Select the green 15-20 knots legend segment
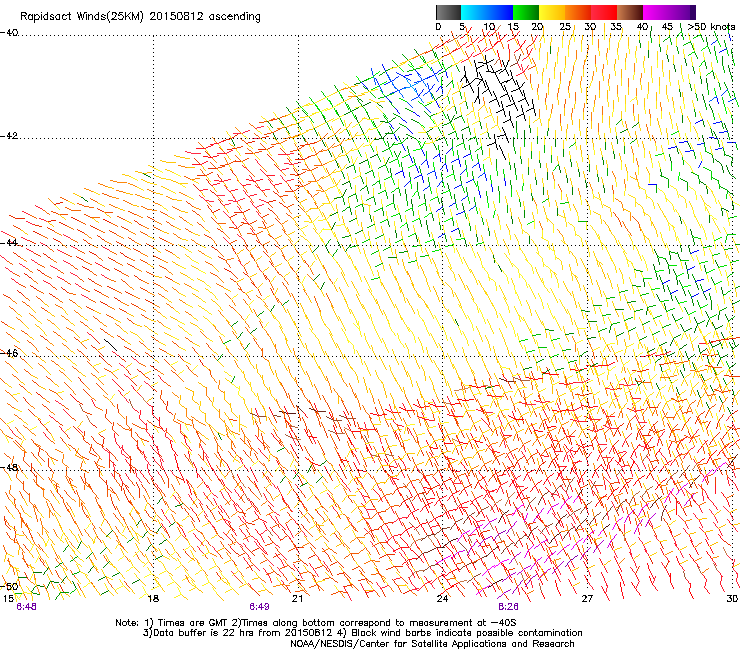Image resolution: width=740 pixels, height=650 pixels. pyautogui.click(x=526, y=12)
